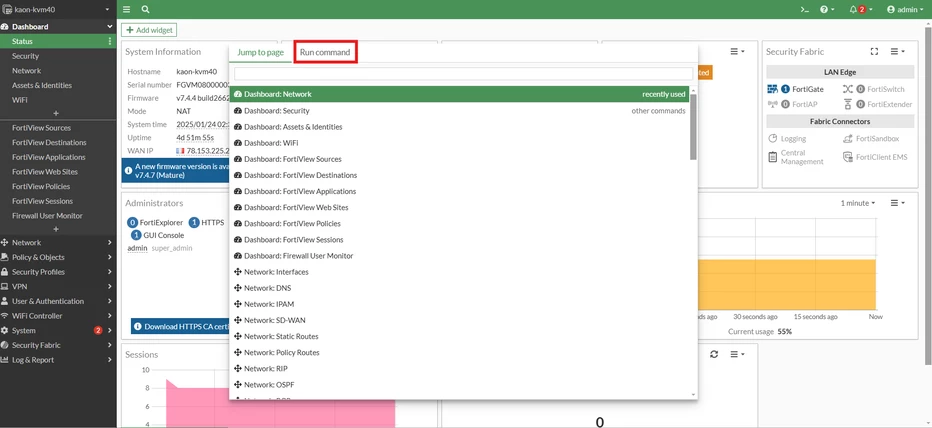
Task: Add dashboard via first plus icon
Action: point(56,113)
